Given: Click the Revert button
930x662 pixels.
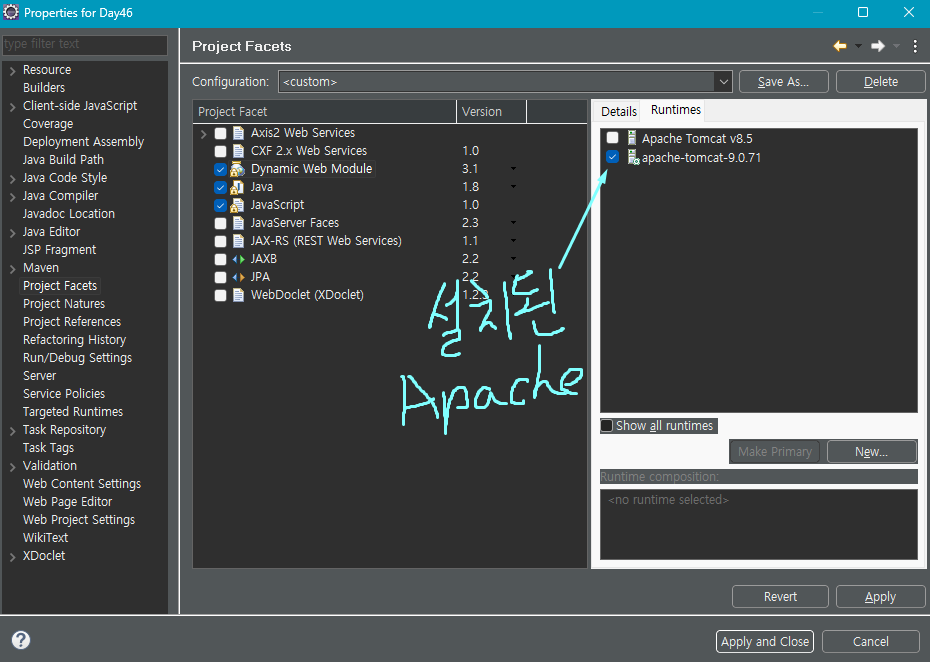Looking at the screenshot, I should point(780,597).
